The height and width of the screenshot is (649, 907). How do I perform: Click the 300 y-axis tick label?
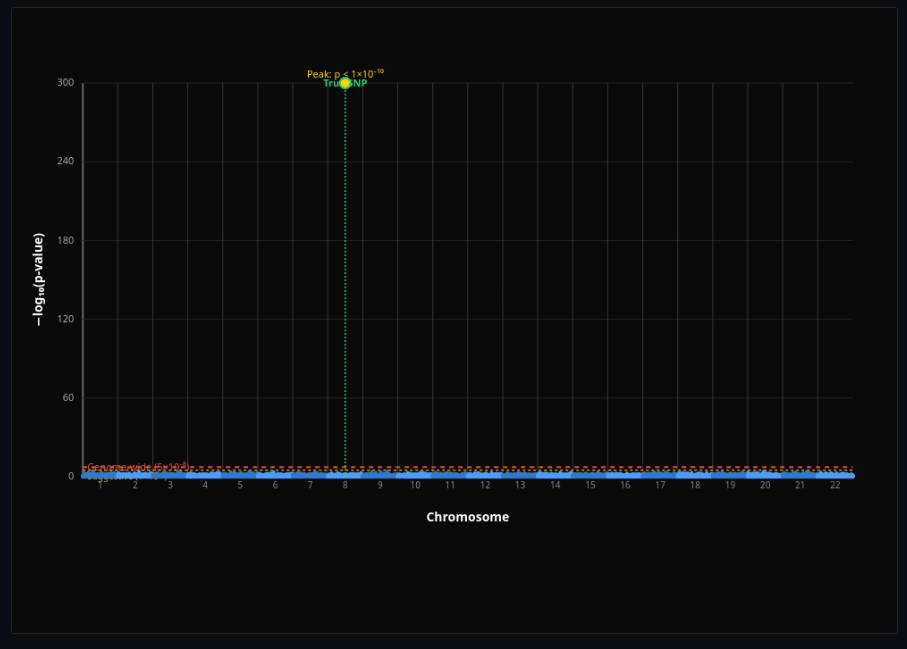click(x=66, y=83)
